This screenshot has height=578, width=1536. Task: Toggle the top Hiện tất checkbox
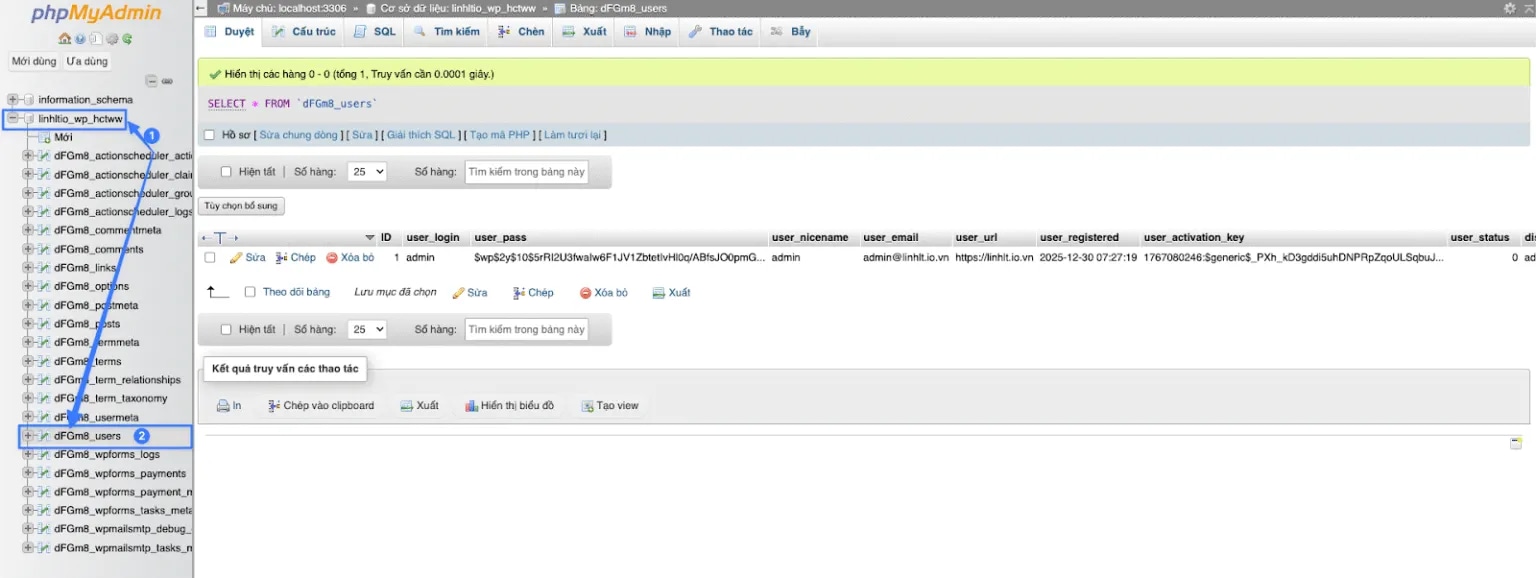coord(226,172)
